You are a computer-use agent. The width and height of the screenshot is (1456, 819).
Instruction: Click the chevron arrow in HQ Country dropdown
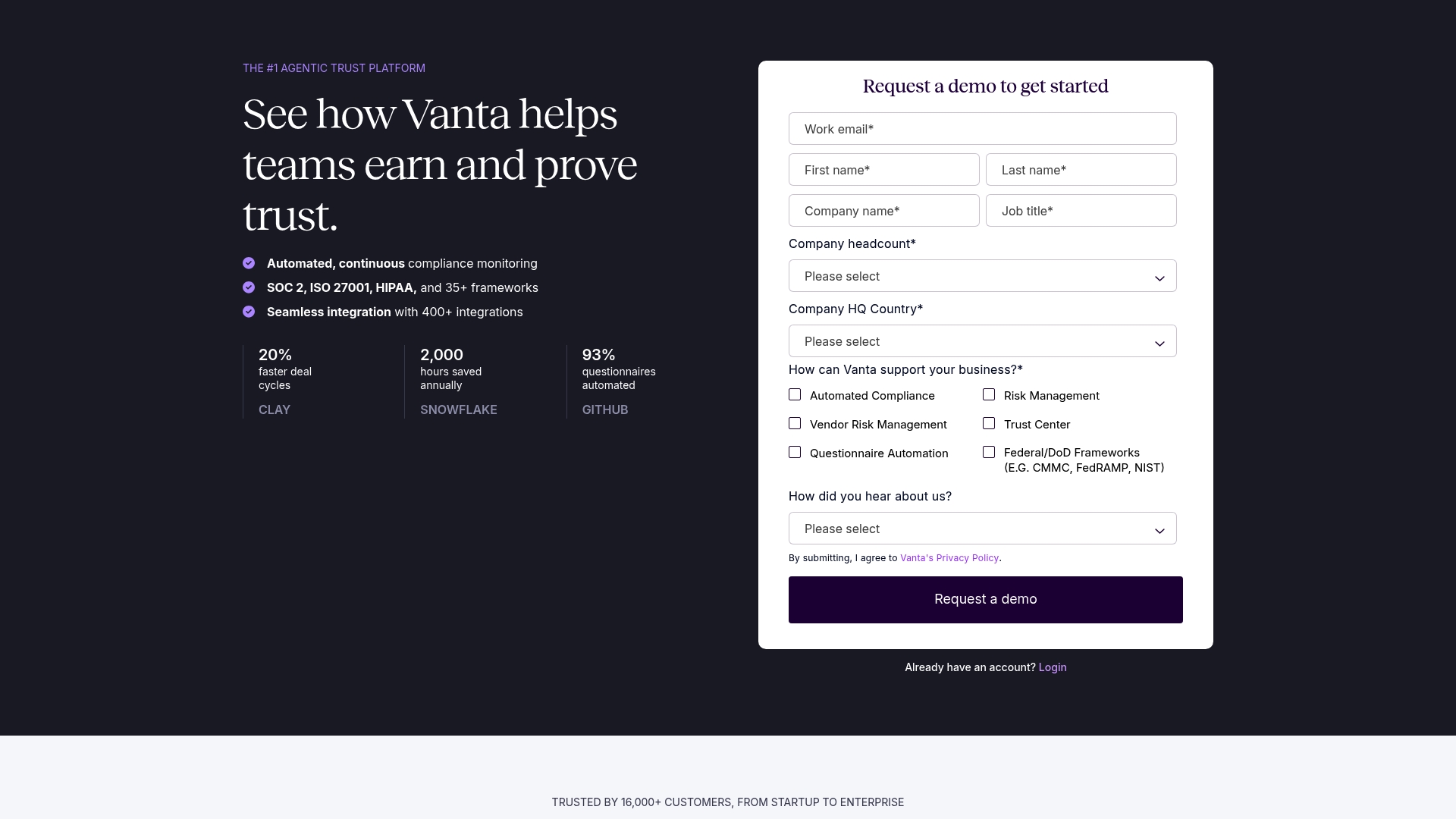click(1159, 344)
